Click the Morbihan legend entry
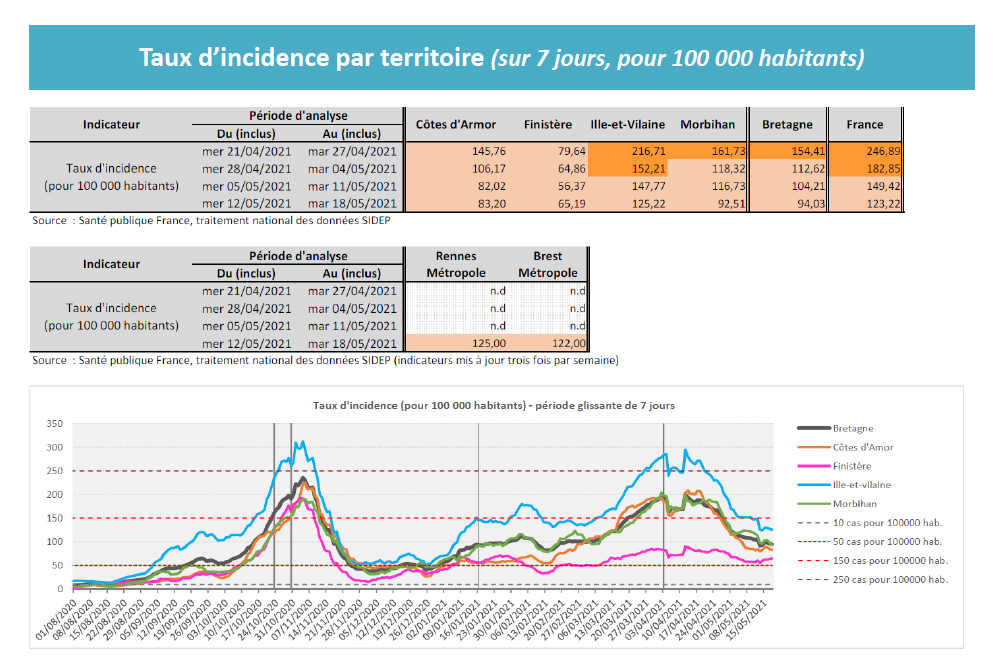 [x=855, y=504]
